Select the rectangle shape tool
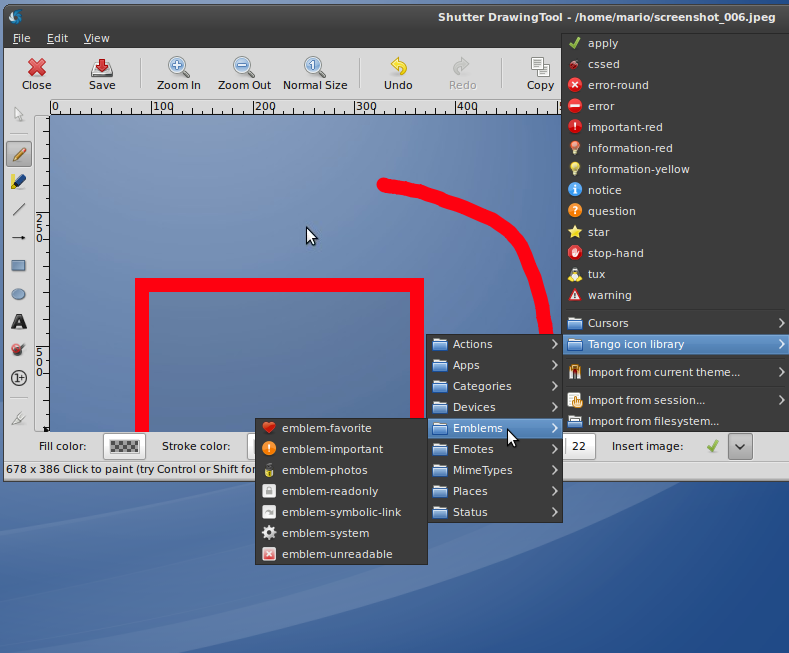The image size is (789, 653). coord(18,266)
